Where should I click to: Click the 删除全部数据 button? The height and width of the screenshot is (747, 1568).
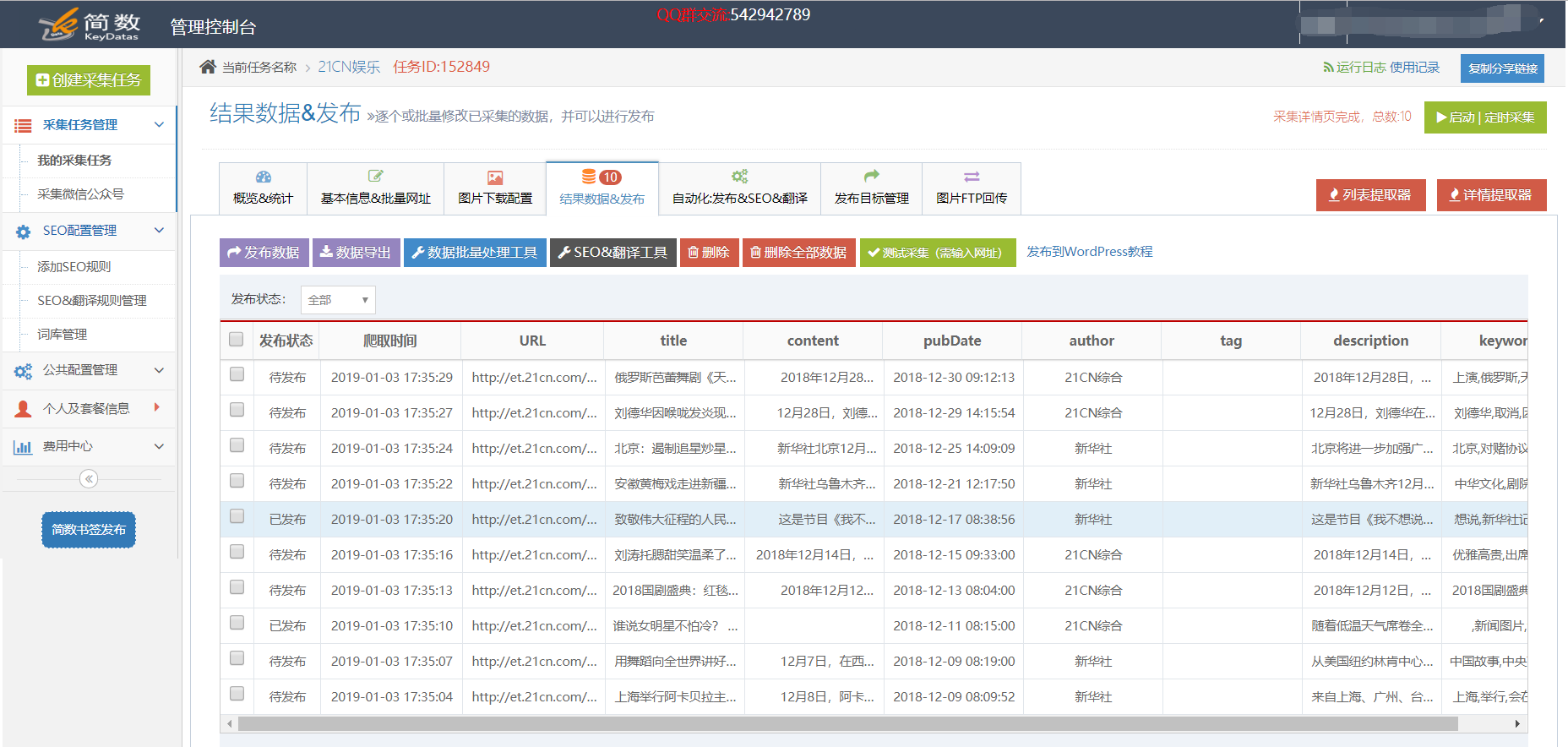(x=798, y=253)
